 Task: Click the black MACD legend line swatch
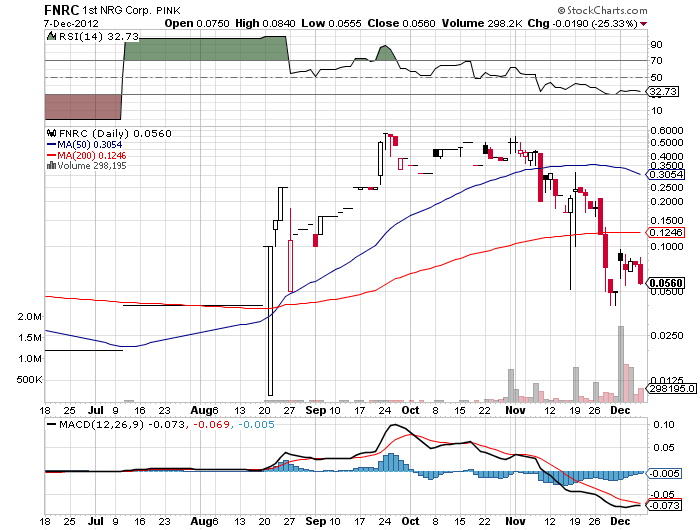click(x=51, y=424)
